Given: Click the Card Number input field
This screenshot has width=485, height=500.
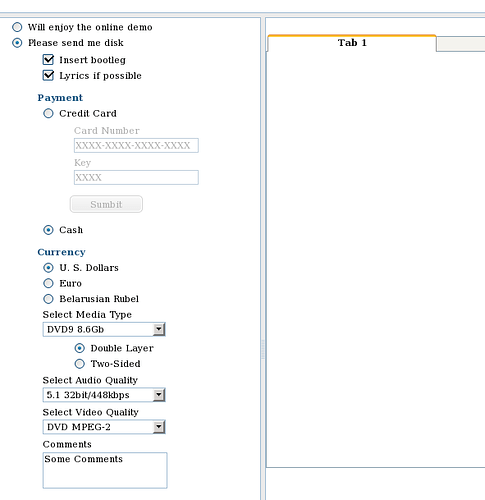Looking at the screenshot, I should (136, 145).
